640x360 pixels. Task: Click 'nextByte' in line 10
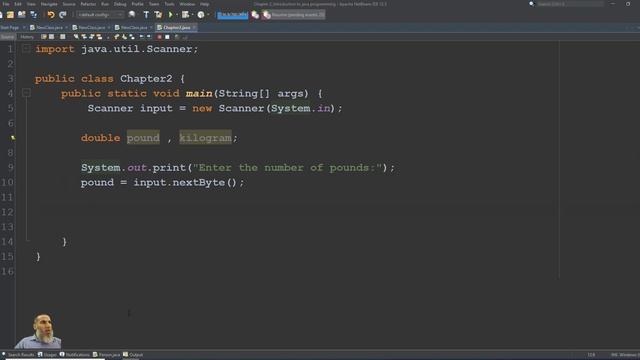tap(198, 182)
